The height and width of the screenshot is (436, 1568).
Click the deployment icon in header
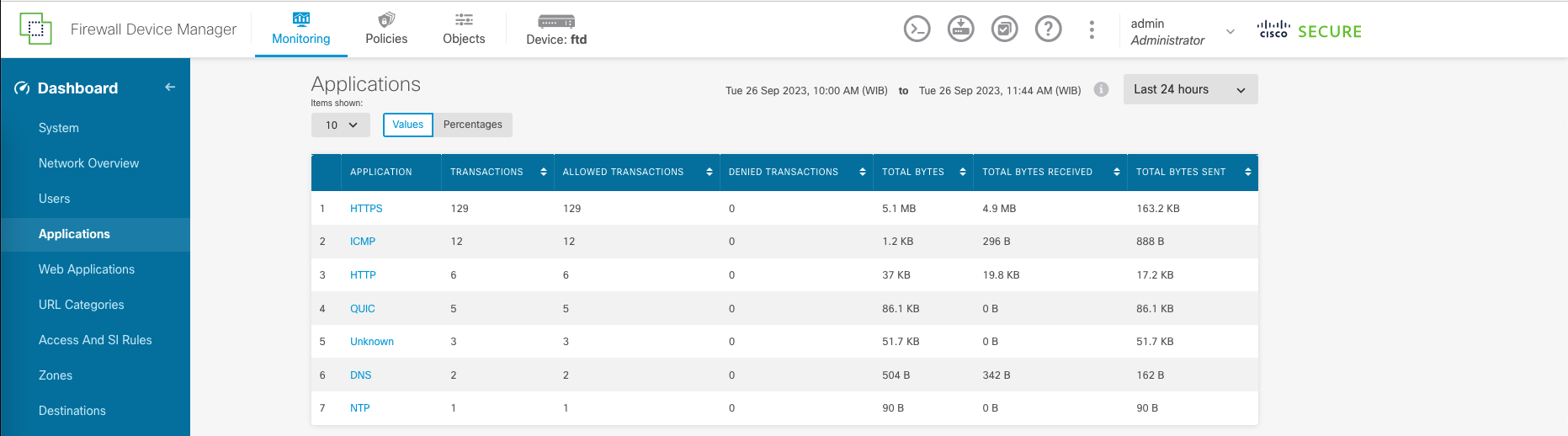pyautogui.click(x=960, y=29)
